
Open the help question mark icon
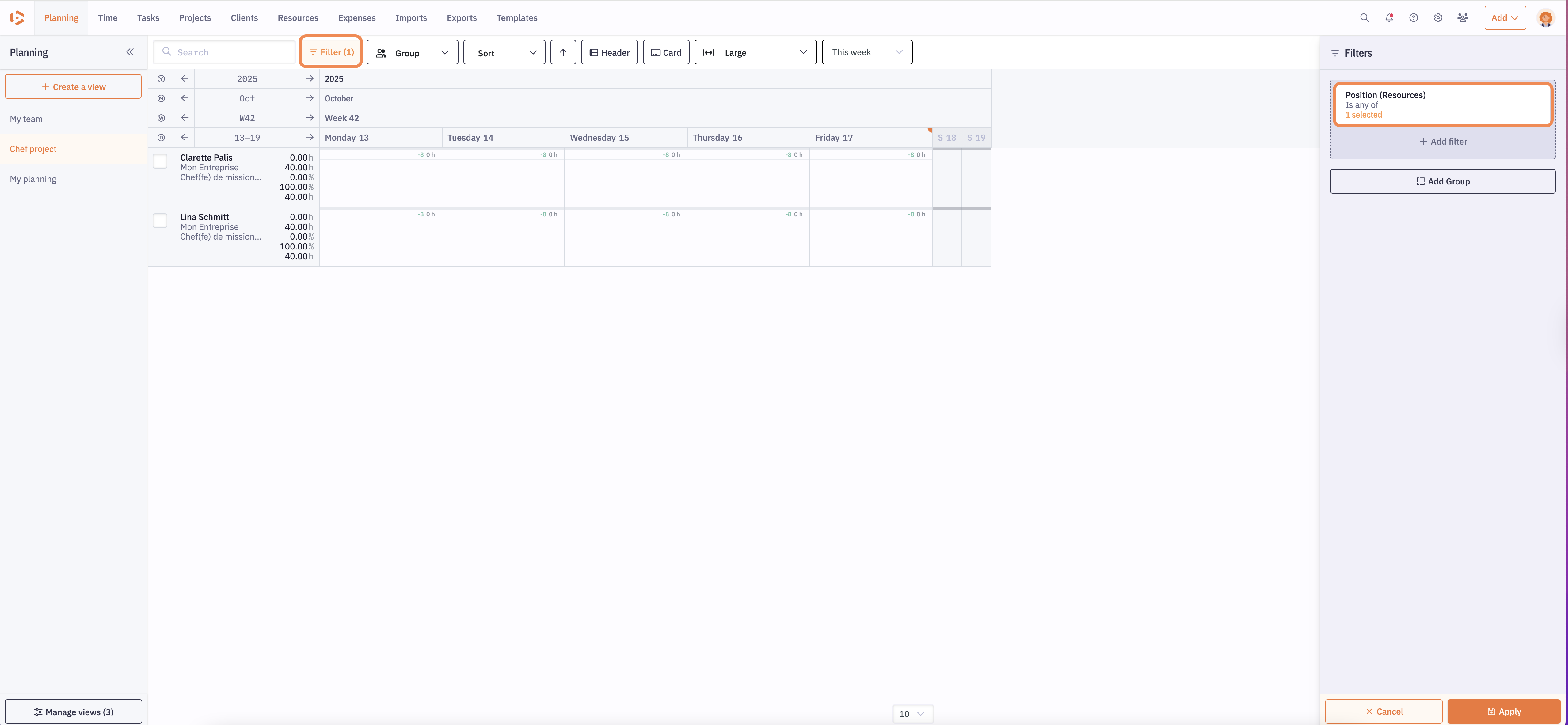point(1414,18)
